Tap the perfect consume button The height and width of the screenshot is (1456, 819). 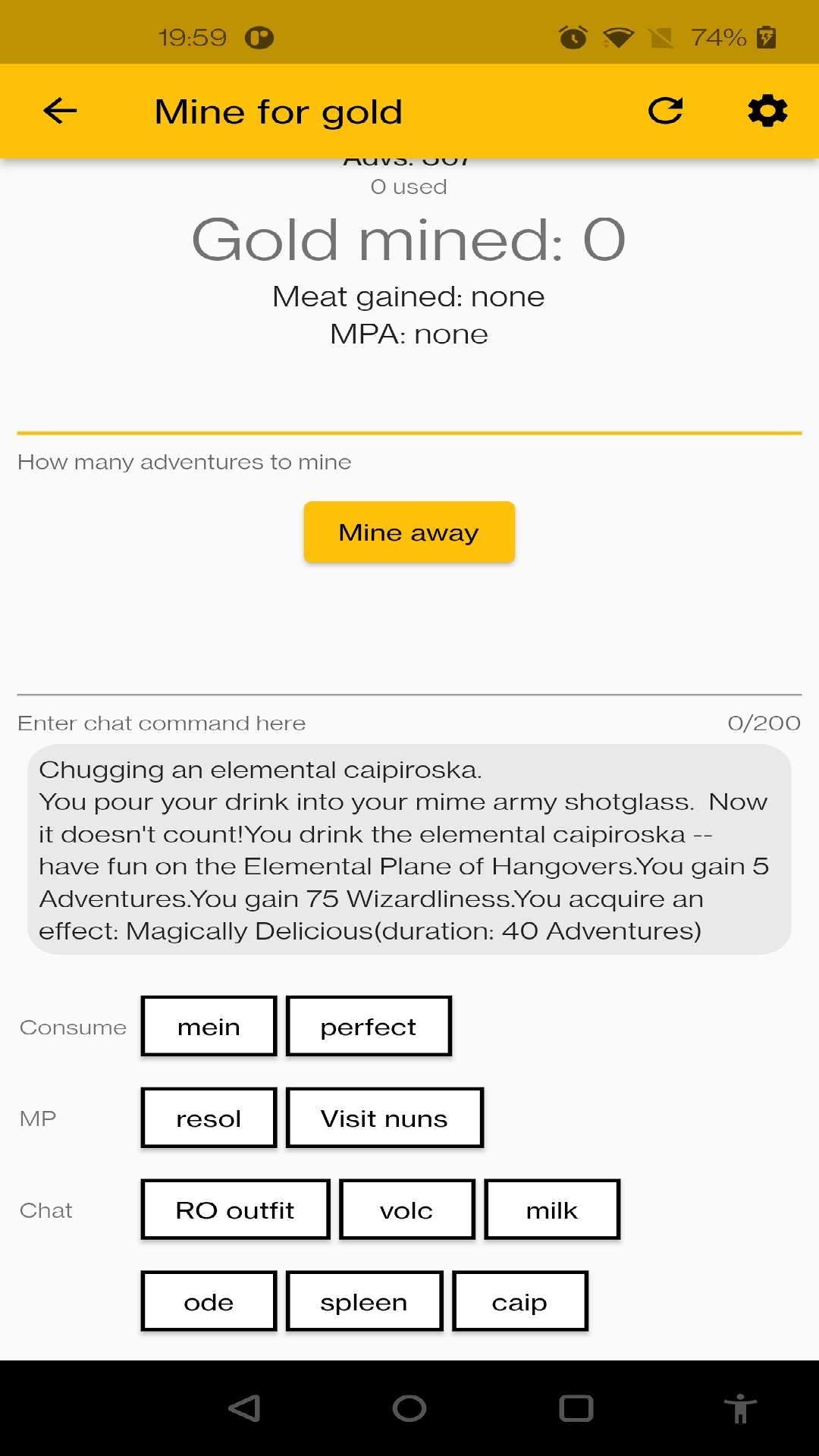369,1026
